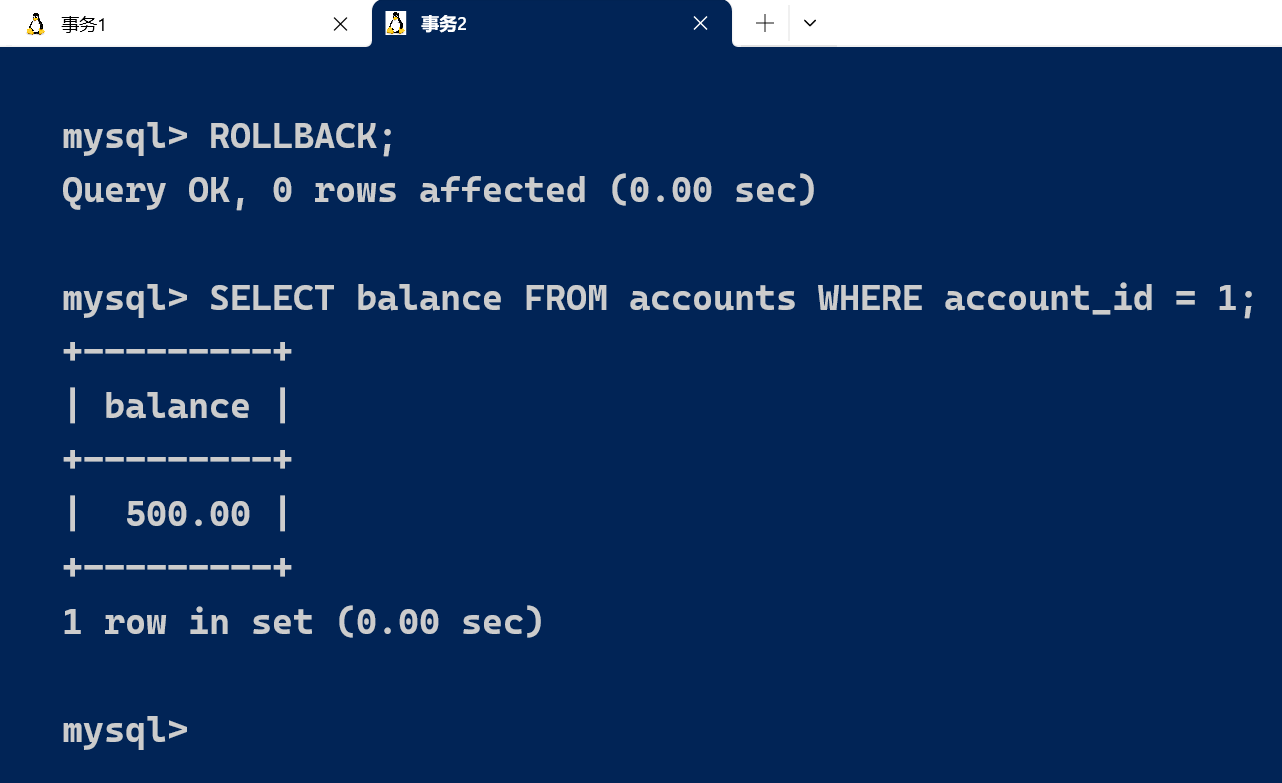Screen dimensions: 1282x783
Task: Click "account_id" in the SELECT statement
Action: click(1048, 298)
